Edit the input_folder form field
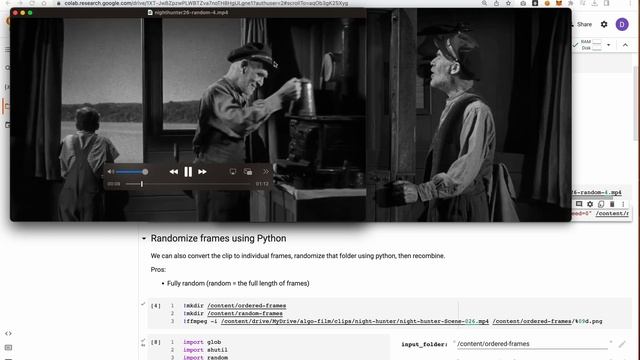Viewport: 640px width, 360px height. tap(532, 344)
